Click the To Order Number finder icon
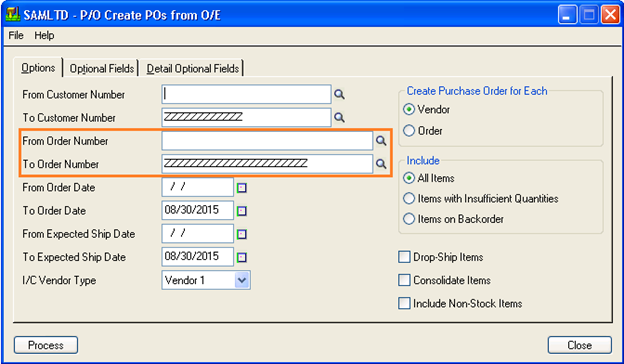 pyautogui.click(x=381, y=164)
